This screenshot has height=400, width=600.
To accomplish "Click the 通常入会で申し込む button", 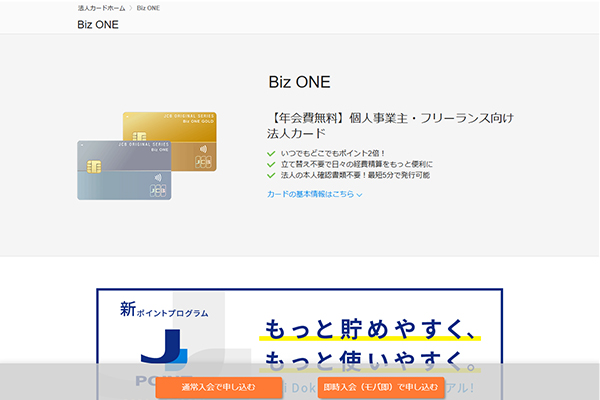I will click(218, 387).
